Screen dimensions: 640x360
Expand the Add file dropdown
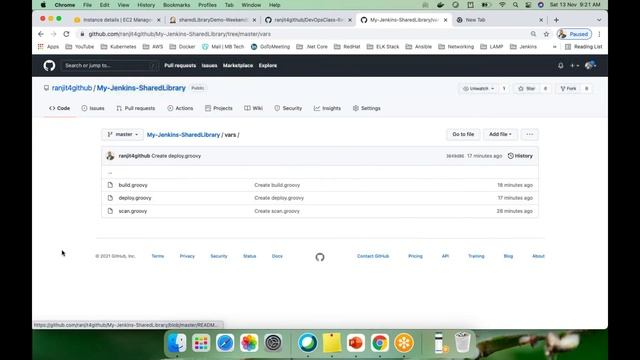pos(500,134)
